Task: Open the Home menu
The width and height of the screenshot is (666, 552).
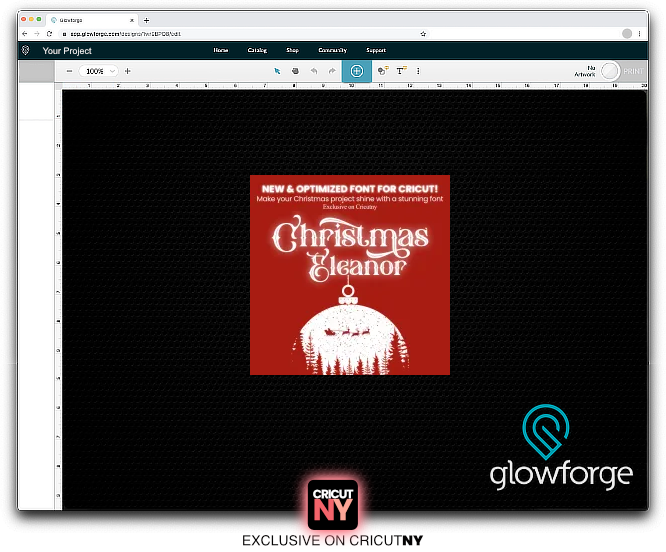Action: tap(221, 50)
